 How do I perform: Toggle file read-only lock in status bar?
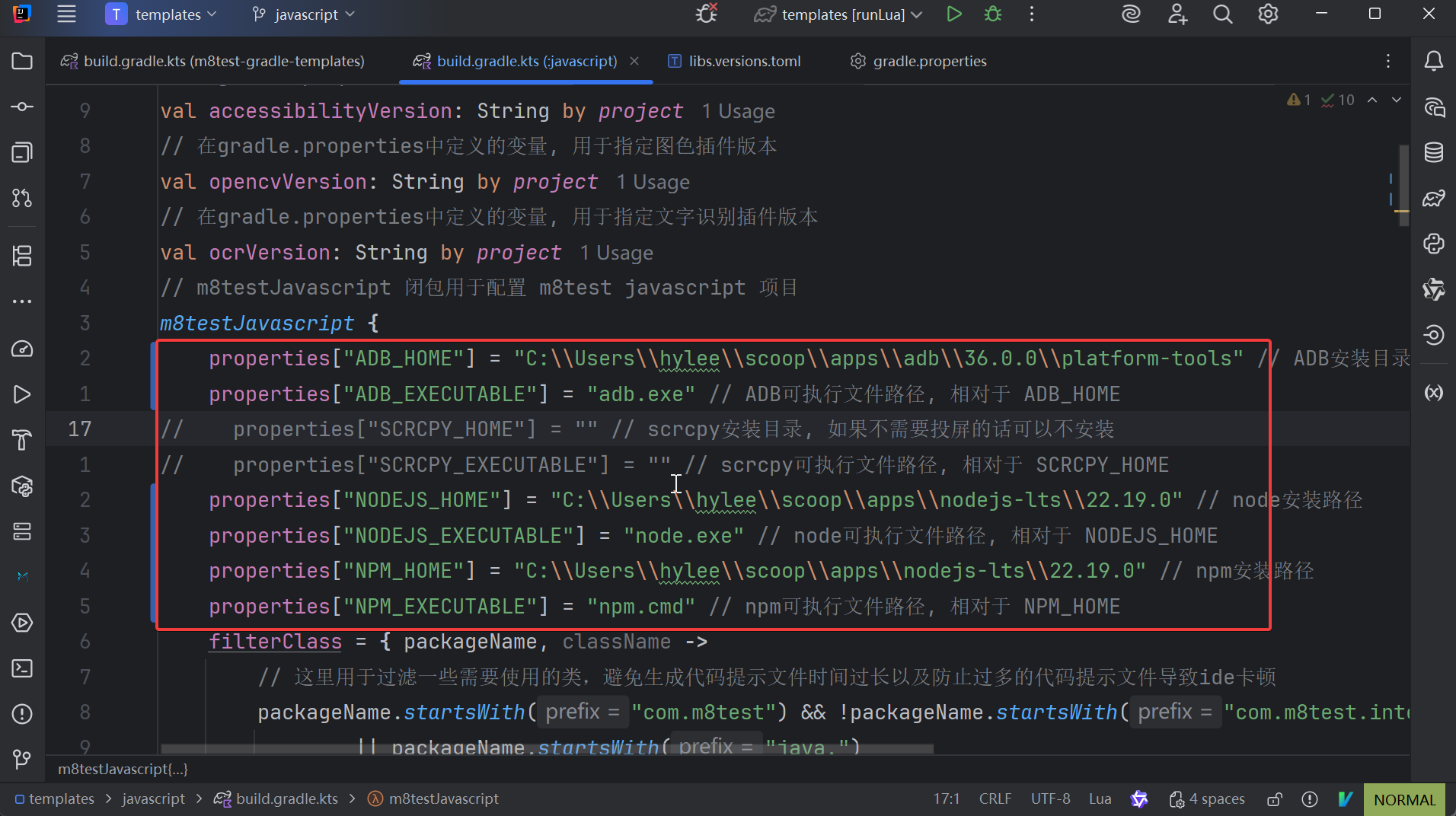[x=1274, y=799]
